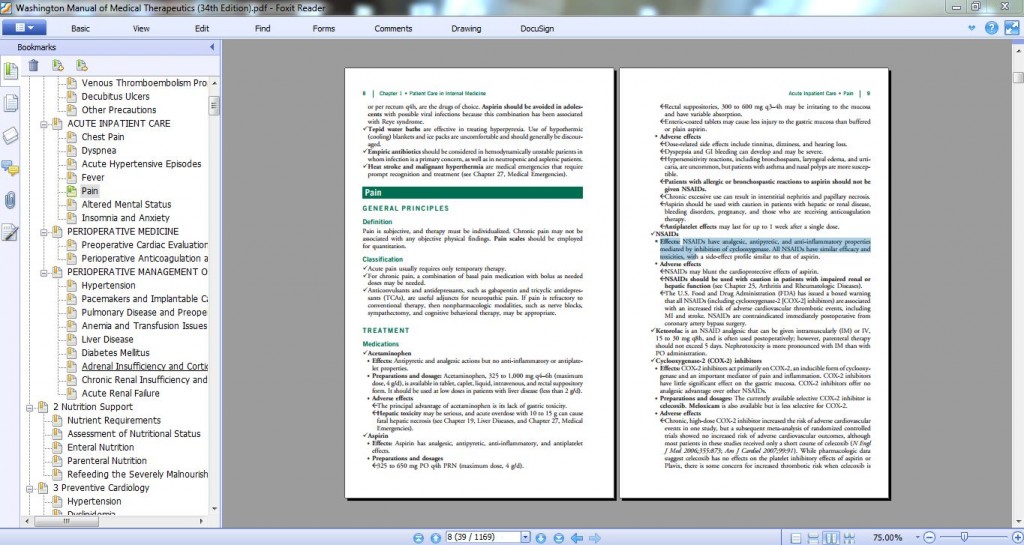Open the Comments ribbon tab
Viewport: 1024px width, 545px height.
click(393, 29)
